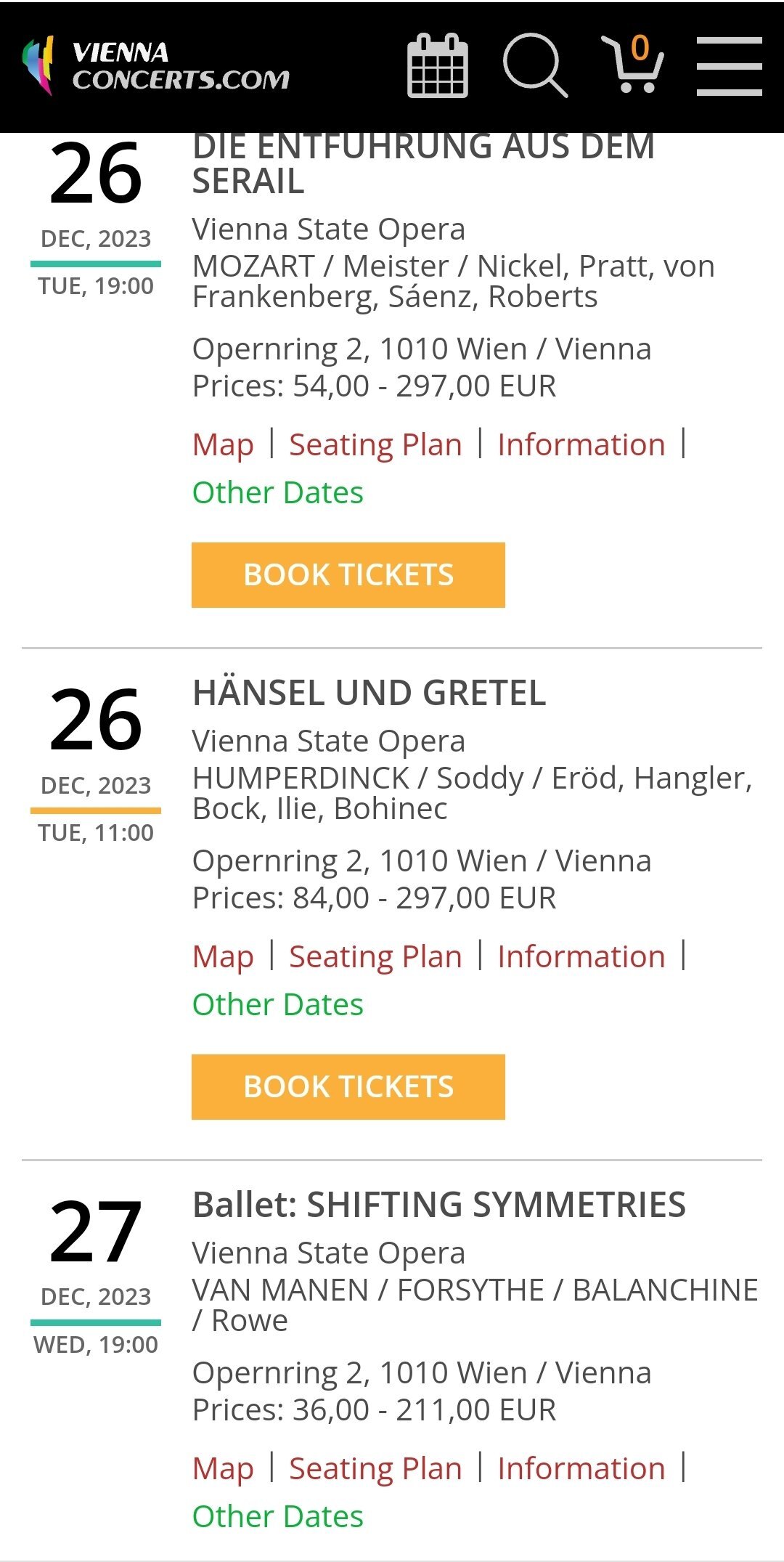The width and height of the screenshot is (784, 1562).
Task: Open the Ballet: SHIFTING SYMMETRIES title
Action: point(439,1205)
